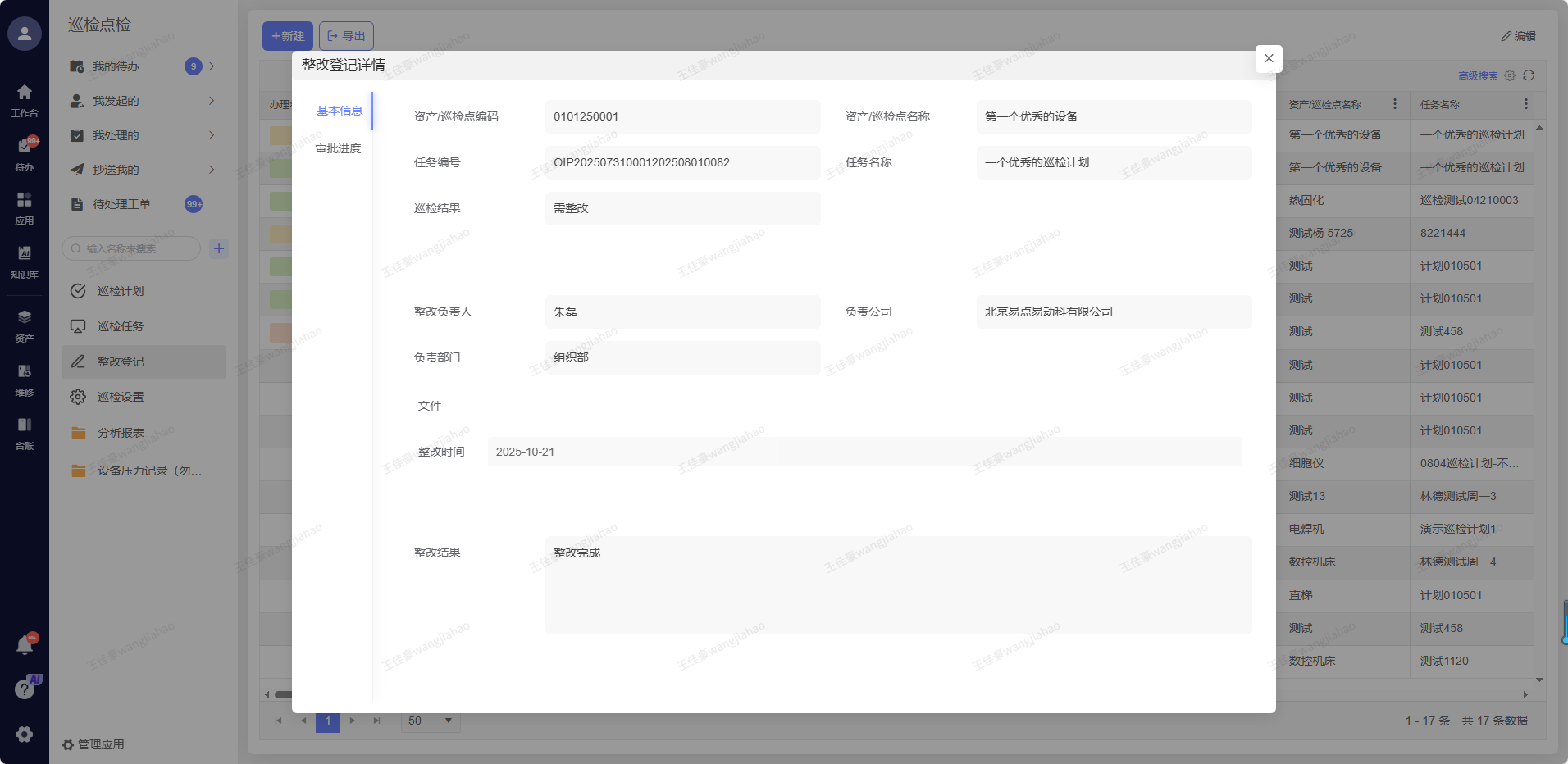Click the 导出 export button
The image size is (1568, 764).
pyautogui.click(x=346, y=36)
